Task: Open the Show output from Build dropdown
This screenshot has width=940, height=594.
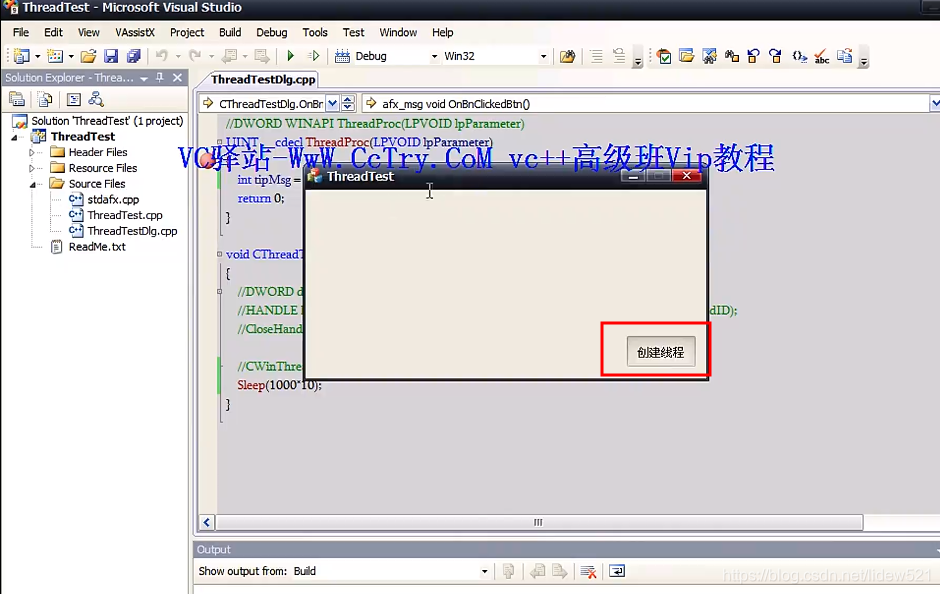Action: (484, 571)
